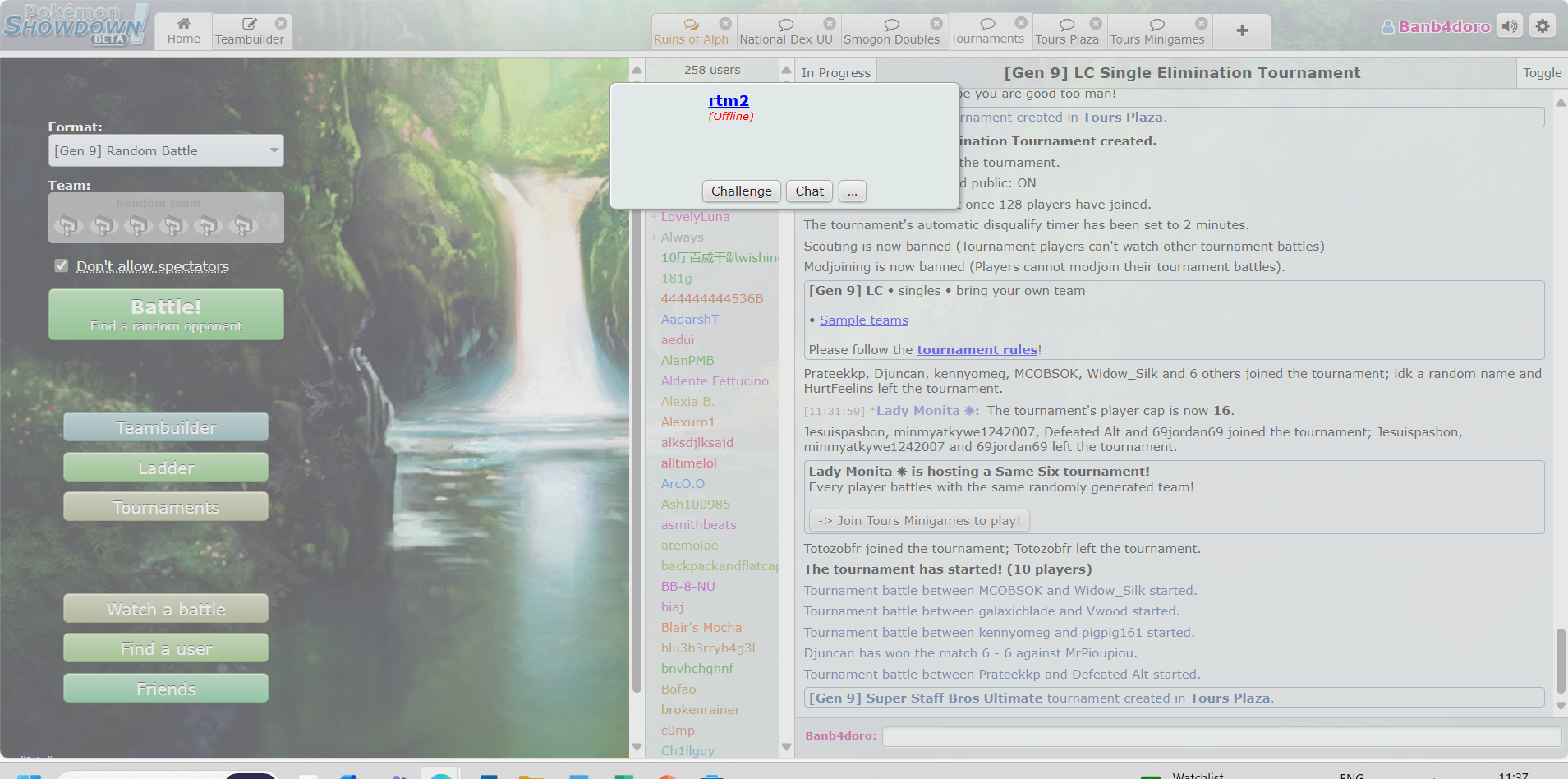Focus the chat message input field
This screenshot has height=779, width=1568.
tap(1221, 736)
